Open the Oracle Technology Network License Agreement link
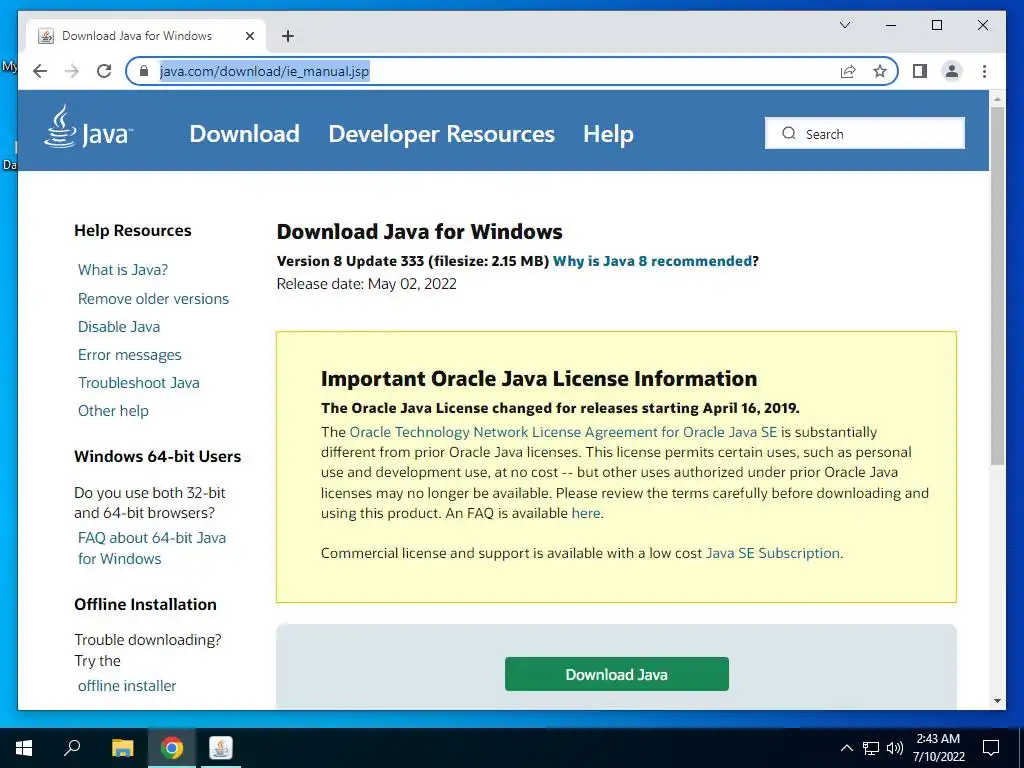This screenshot has height=768, width=1024. pos(563,432)
